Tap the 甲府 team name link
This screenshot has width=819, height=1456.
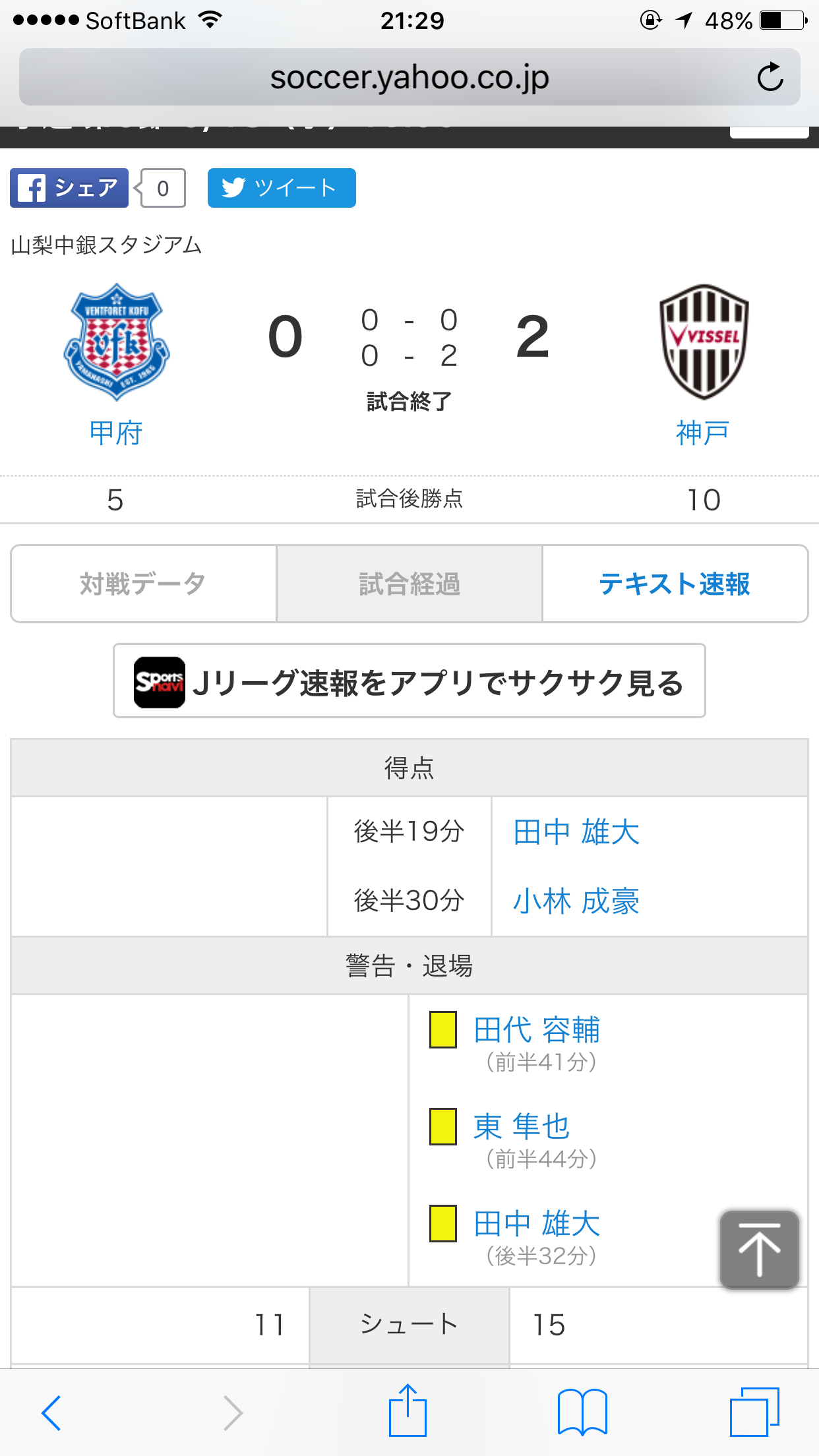pos(116,433)
